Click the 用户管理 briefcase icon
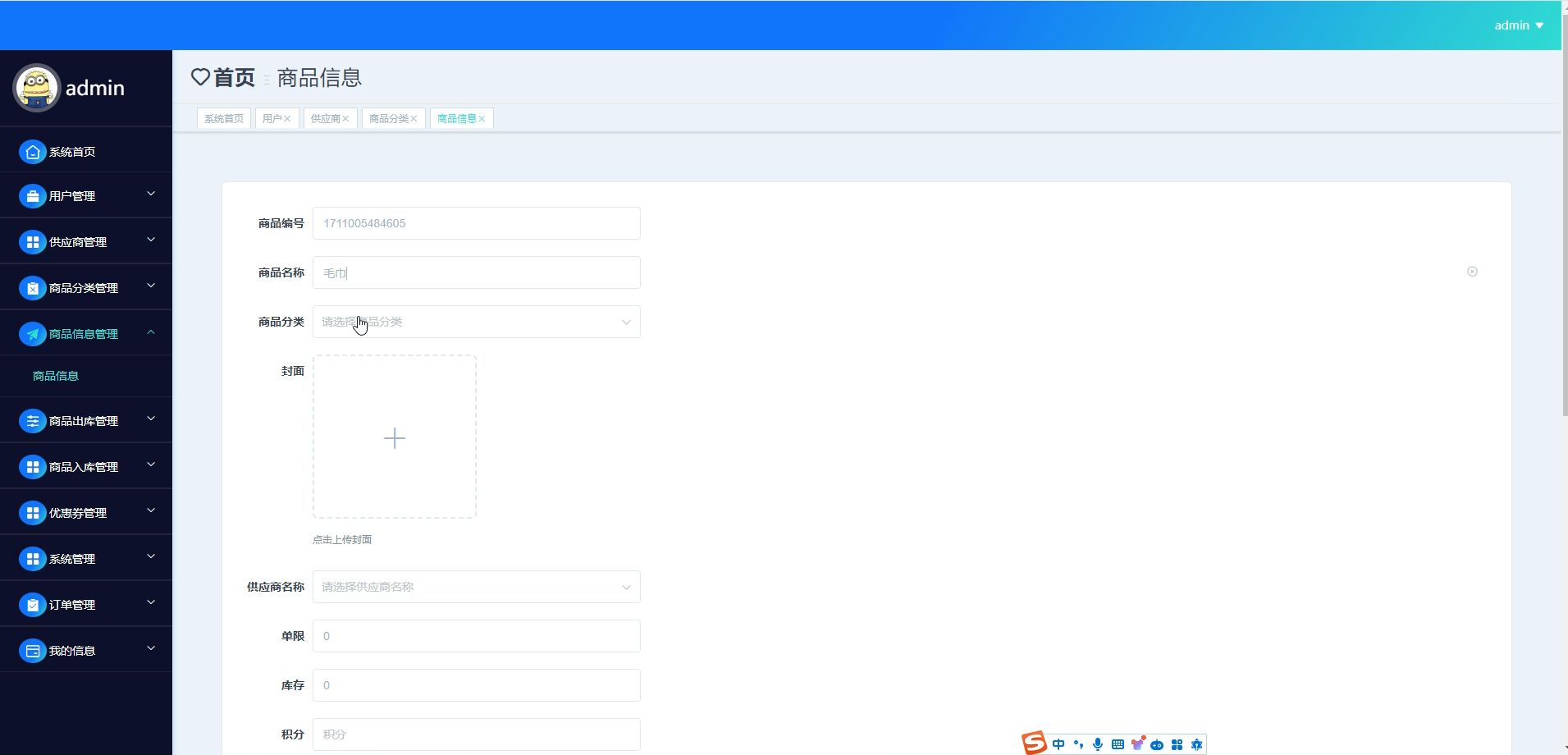Screen dimensions: 1568x755 click(32, 196)
